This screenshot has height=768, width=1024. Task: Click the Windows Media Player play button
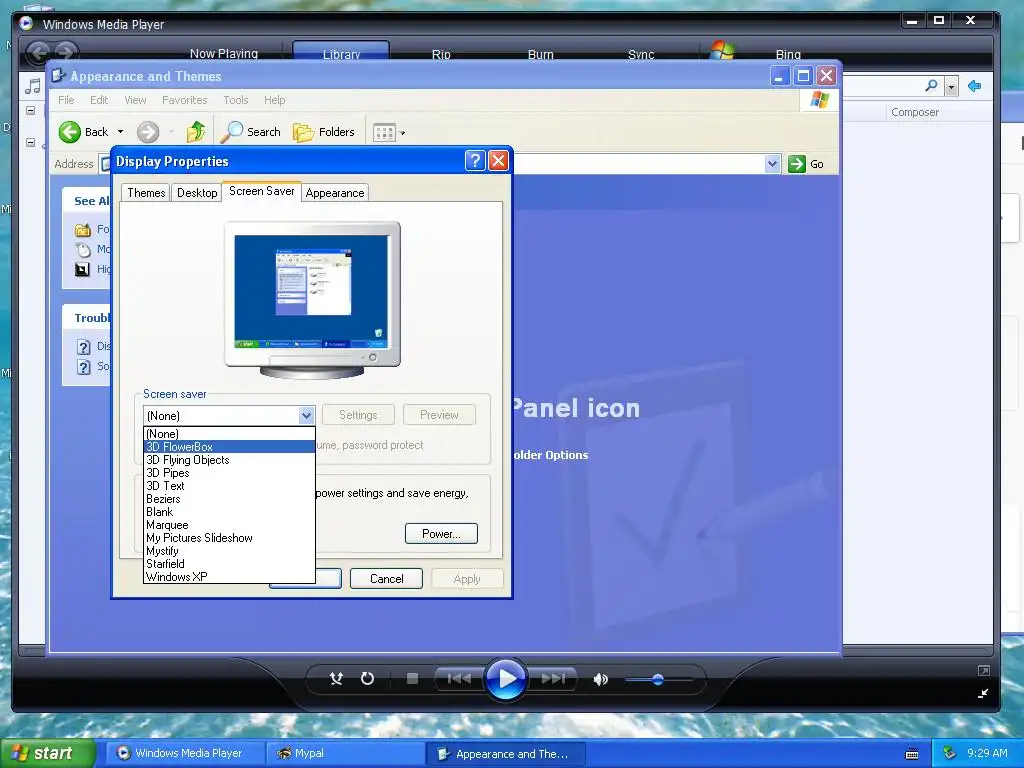(x=505, y=679)
